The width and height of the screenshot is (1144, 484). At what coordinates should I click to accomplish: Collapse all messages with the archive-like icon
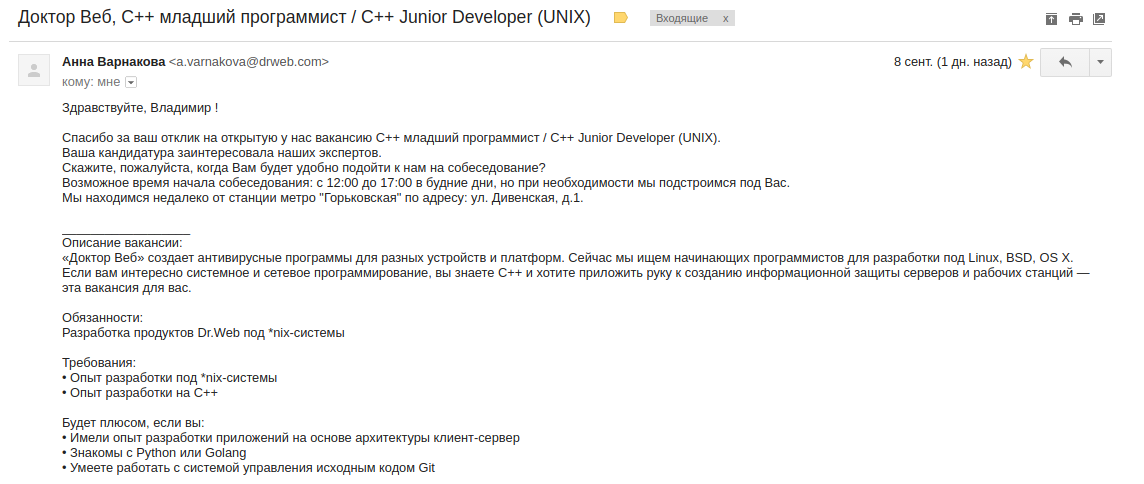coord(1051,19)
